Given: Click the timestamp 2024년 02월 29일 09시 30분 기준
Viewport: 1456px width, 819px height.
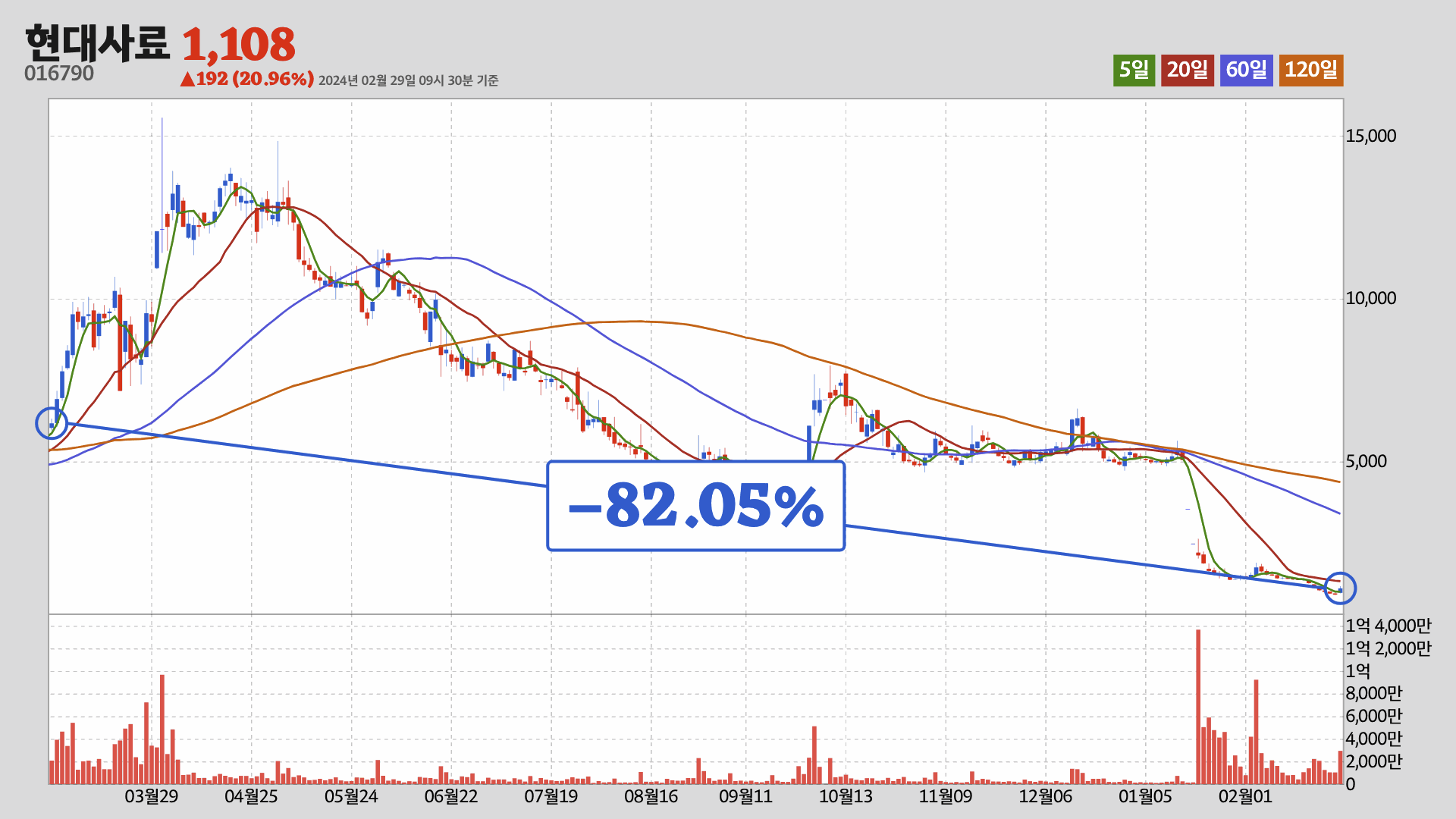Looking at the screenshot, I should tap(408, 80).
